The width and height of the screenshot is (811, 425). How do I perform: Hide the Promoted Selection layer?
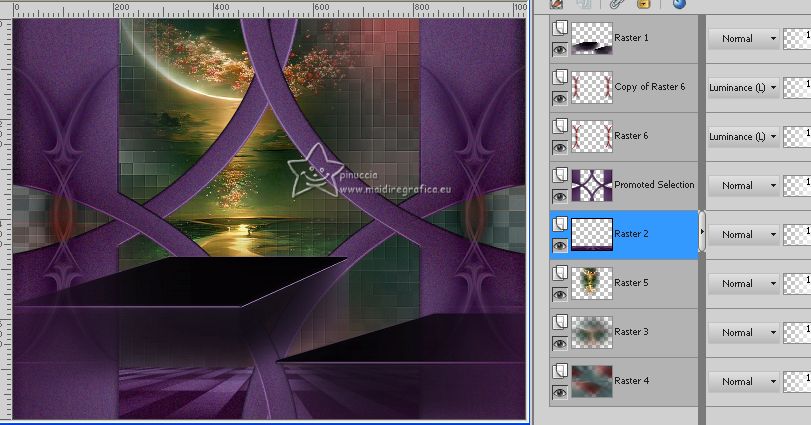(560, 196)
